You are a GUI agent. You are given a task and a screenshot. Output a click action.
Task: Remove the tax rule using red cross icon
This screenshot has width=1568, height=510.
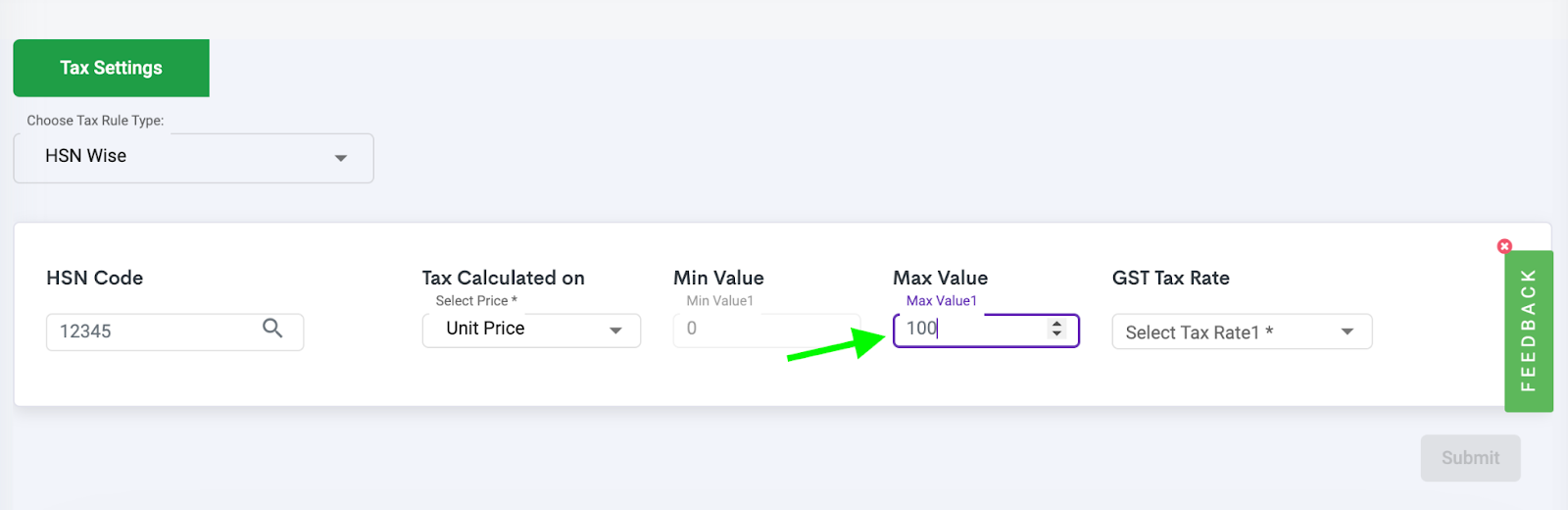pyautogui.click(x=1504, y=246)
